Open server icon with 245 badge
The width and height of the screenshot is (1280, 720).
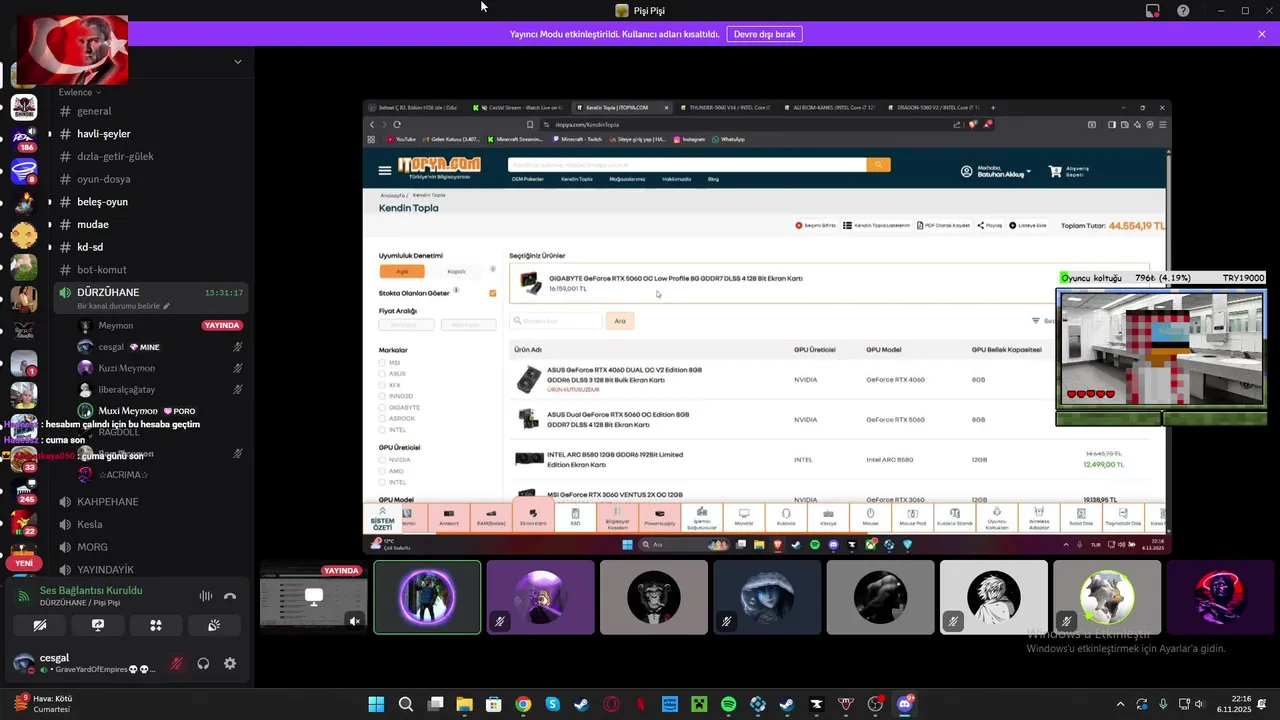click(x=24, y=490)
